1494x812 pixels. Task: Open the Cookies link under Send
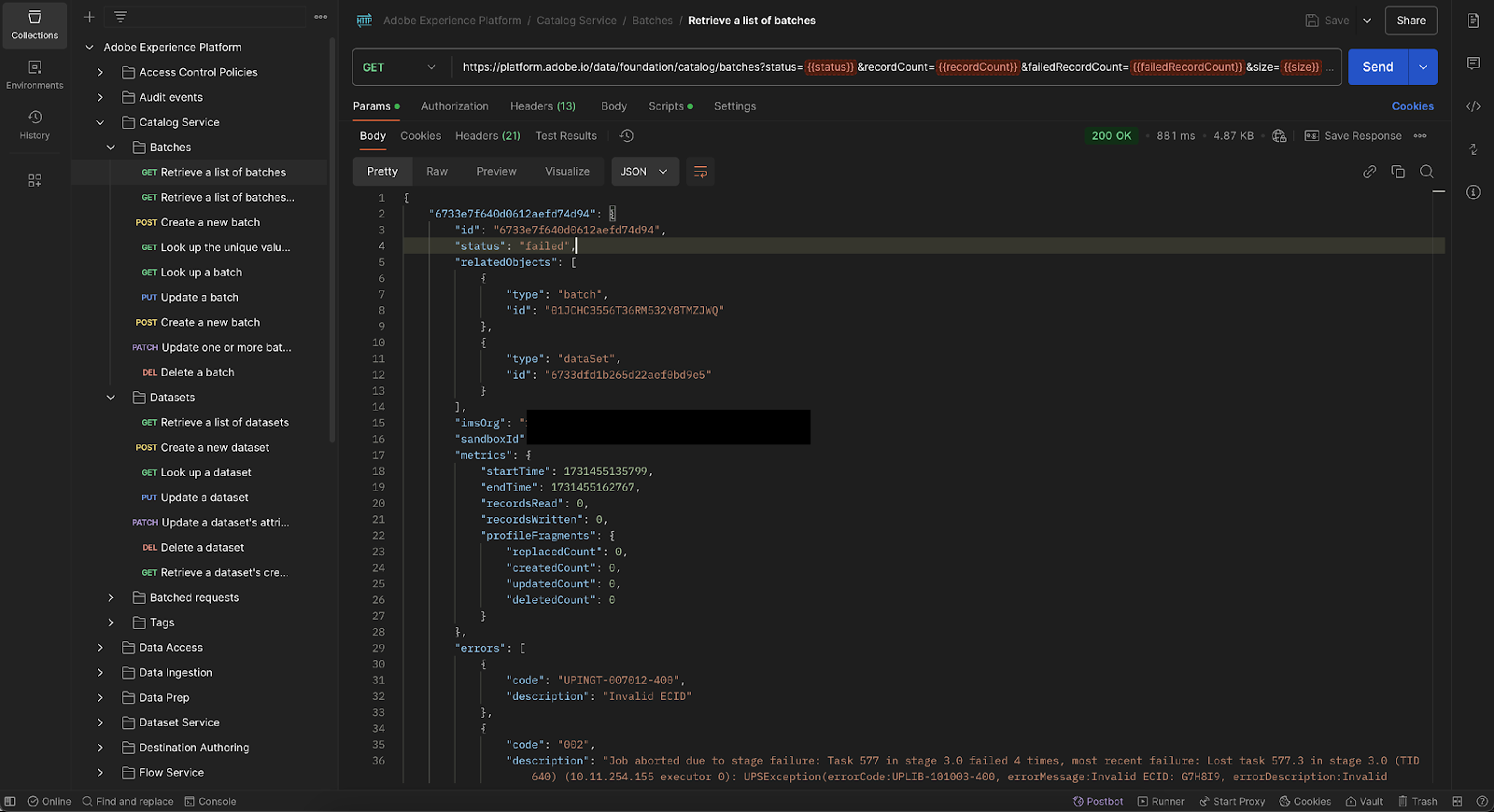pos(1413,106)
